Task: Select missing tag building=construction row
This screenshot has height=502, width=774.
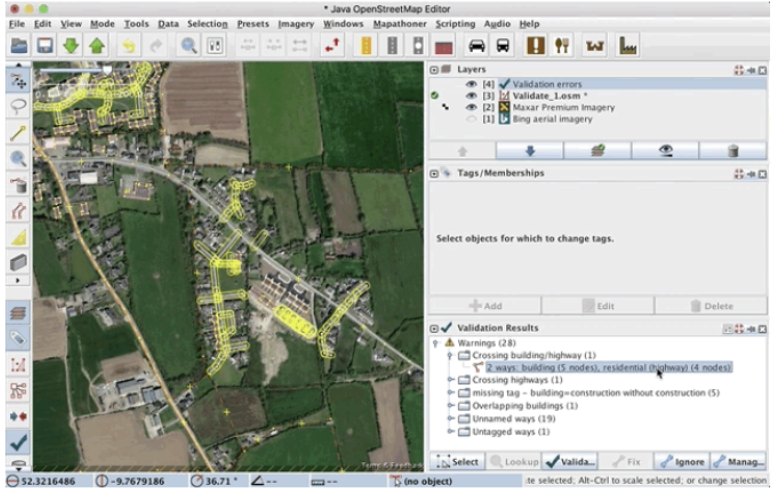Action: pos(596,393)
